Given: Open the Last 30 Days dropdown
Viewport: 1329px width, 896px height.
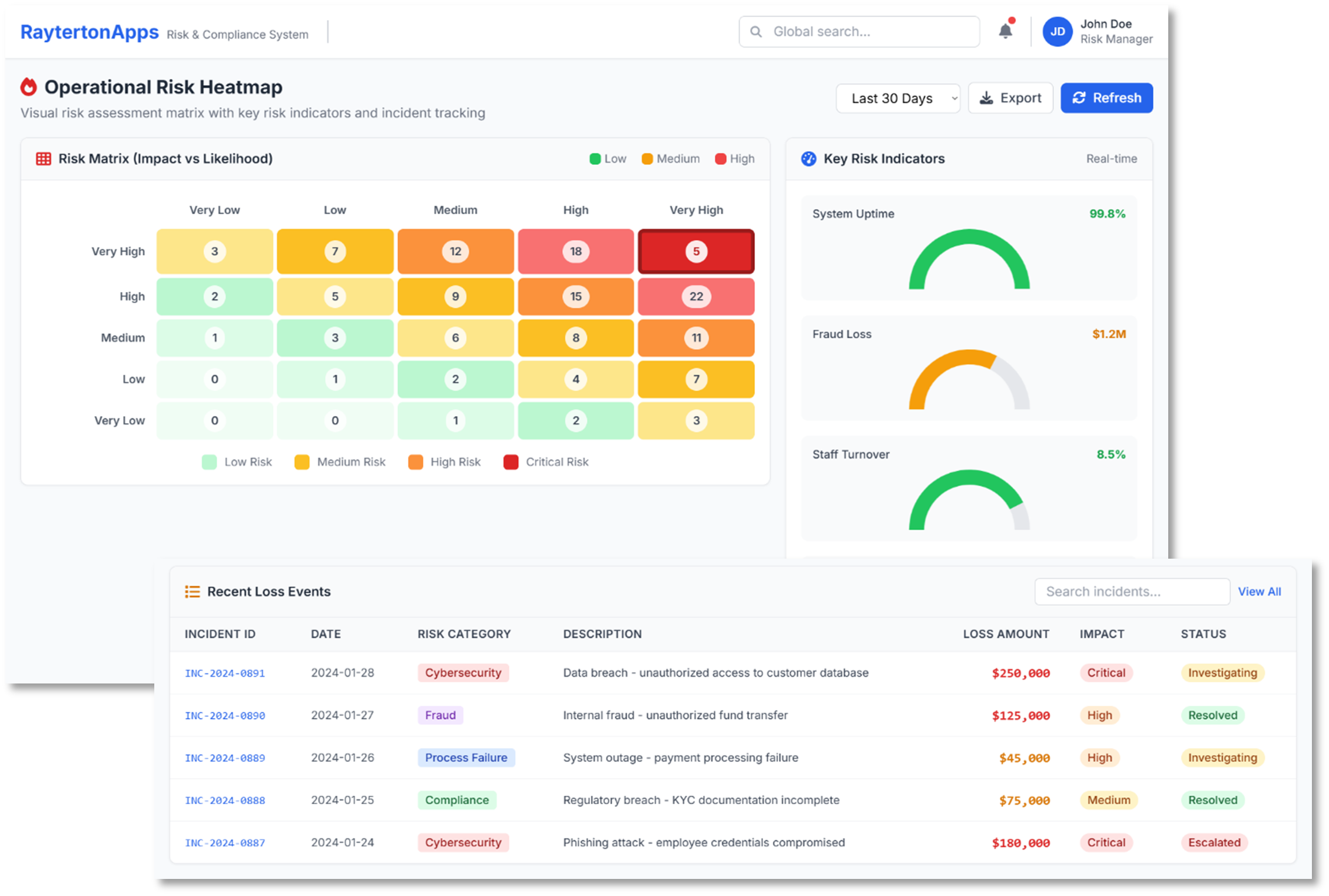Looking at the screenshot, I should (x=897, y=98).
